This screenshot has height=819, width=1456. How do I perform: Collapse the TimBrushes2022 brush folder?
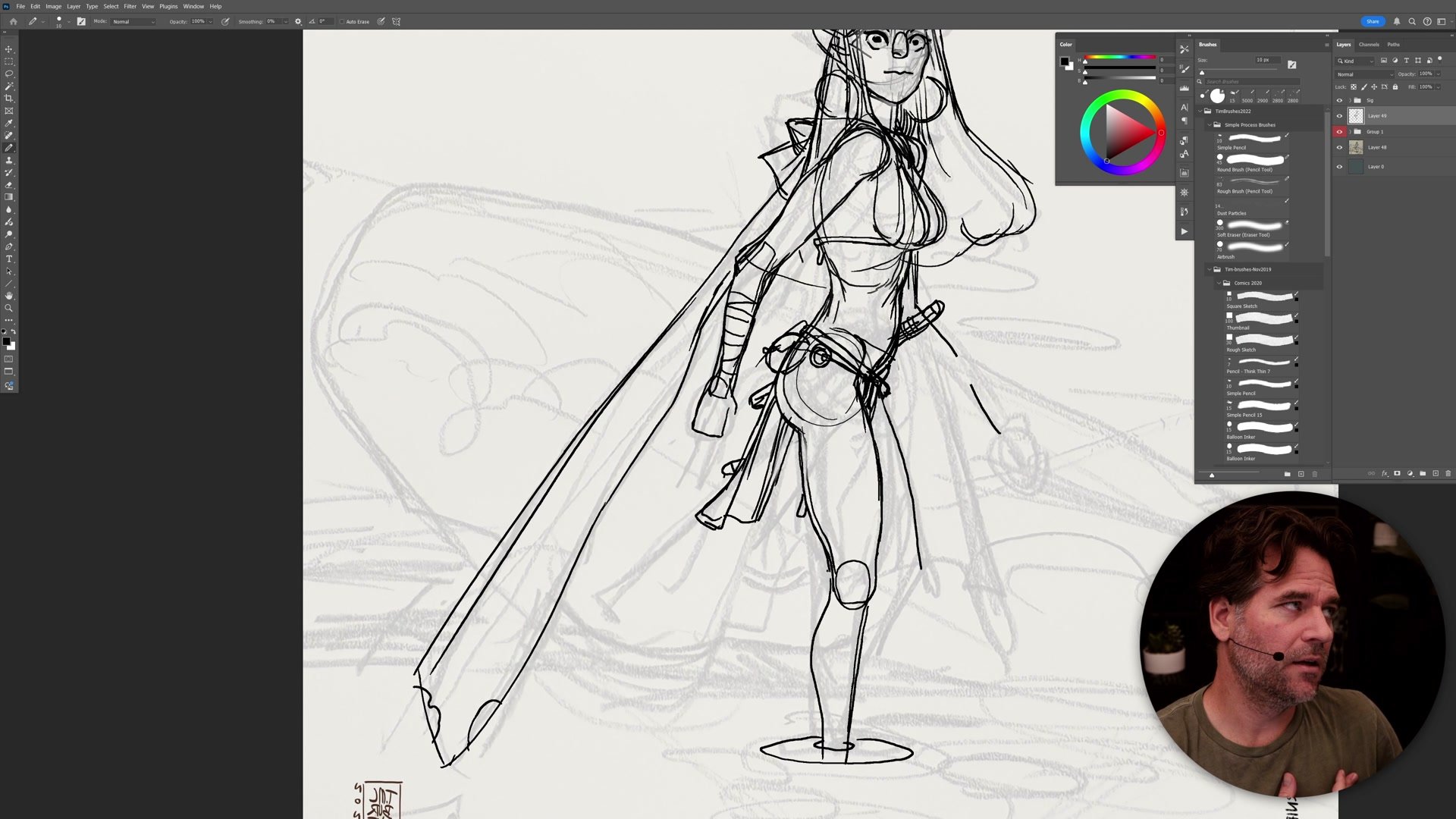1200,111
